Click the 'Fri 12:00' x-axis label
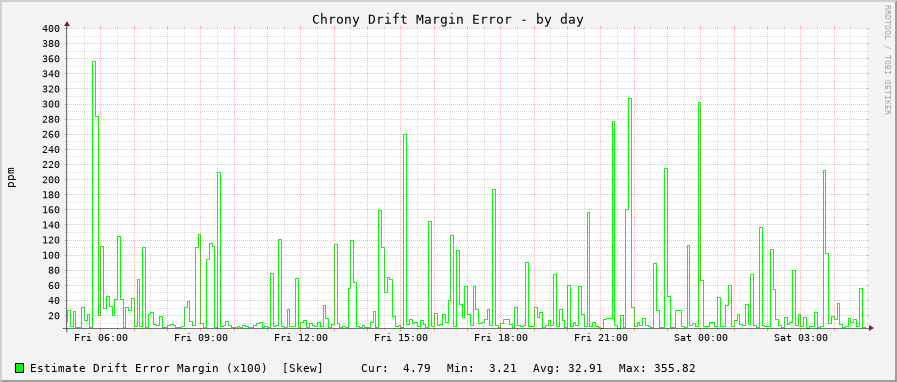The width and height of the screenshot is (897, 382). (x=301, y=338)
